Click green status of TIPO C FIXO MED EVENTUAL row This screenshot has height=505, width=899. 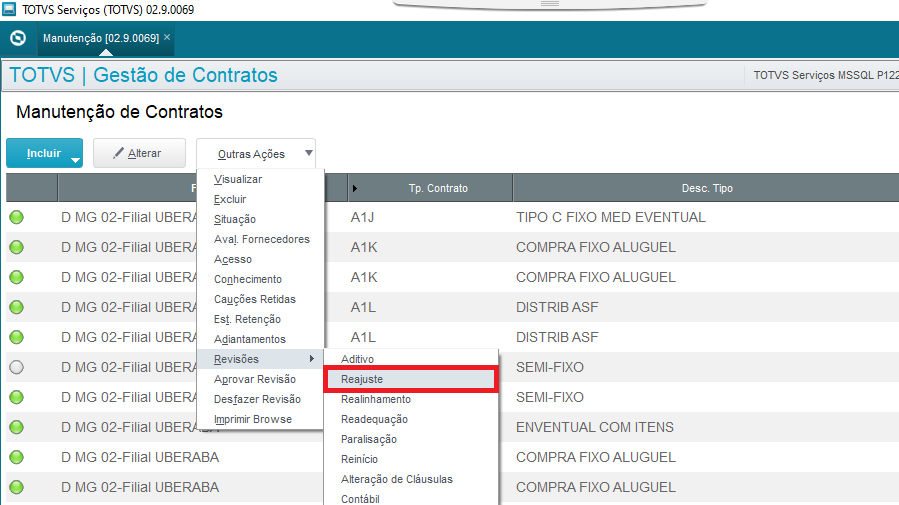click(17, 217)
